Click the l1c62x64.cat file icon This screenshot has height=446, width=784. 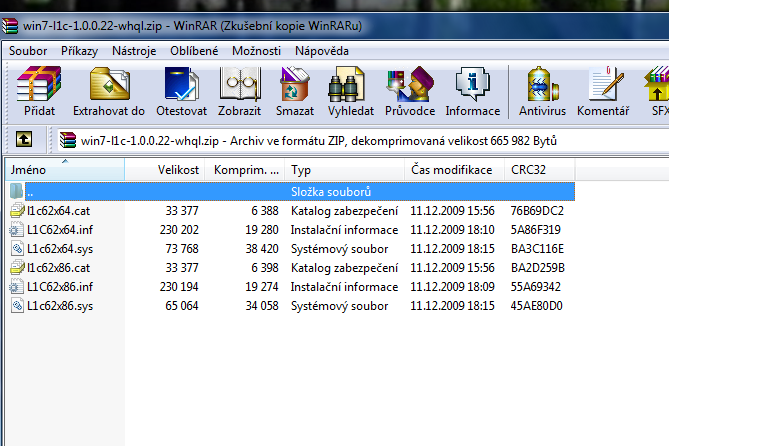(x=17, y=210)
